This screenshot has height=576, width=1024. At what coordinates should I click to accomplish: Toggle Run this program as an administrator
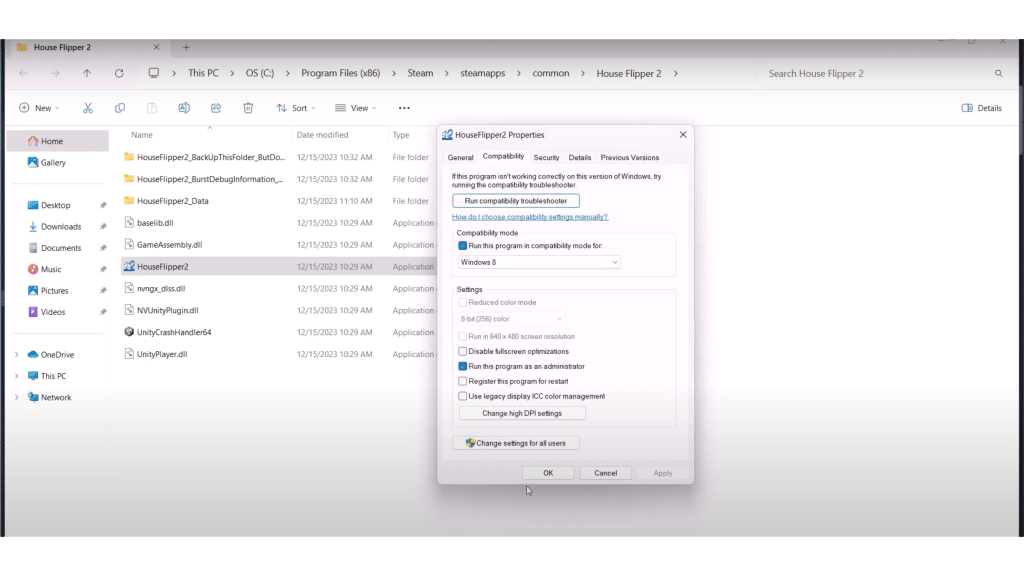click(462, 366)
